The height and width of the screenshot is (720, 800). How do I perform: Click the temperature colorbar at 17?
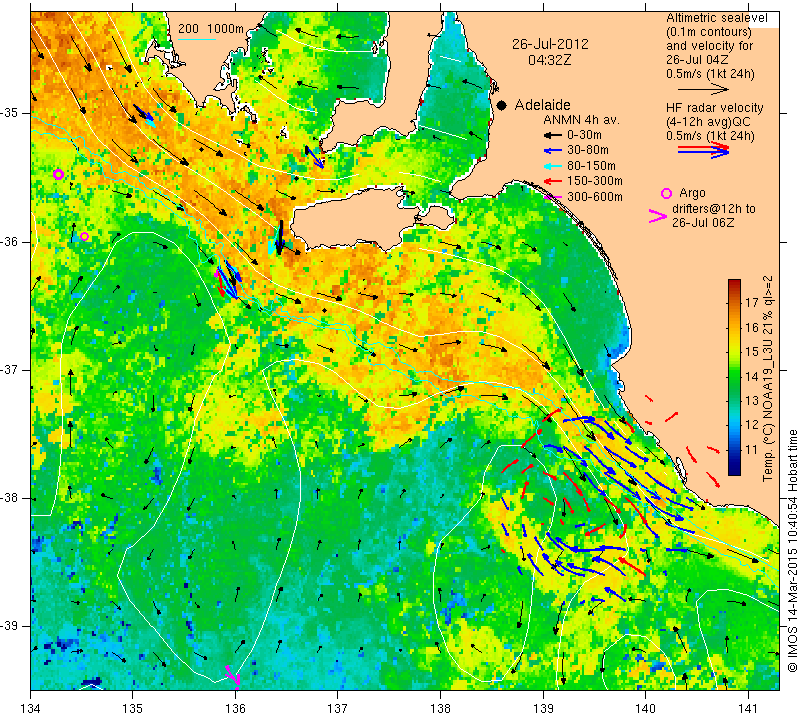click(x=734, y=302)
